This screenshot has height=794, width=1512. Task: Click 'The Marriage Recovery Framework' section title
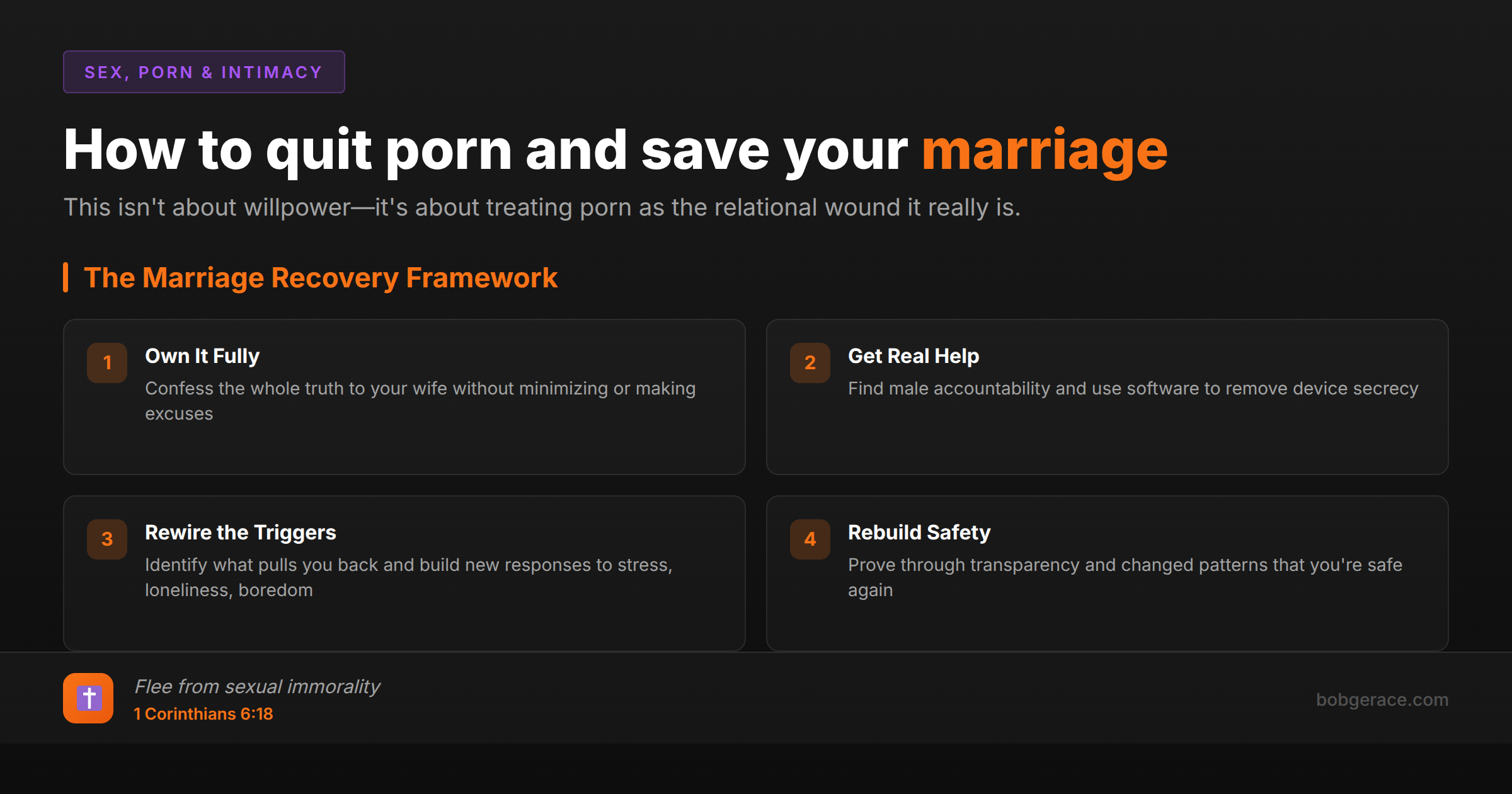[321, 278]
